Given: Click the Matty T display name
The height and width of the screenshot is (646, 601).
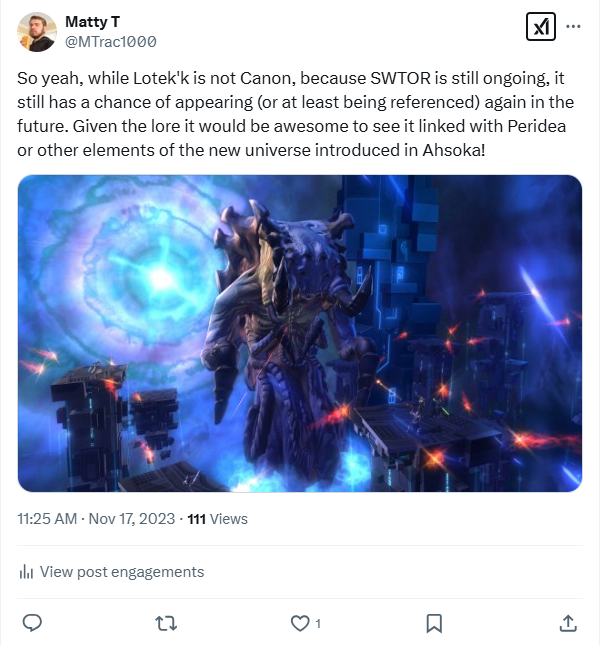Looking at the screenshot, I should coord(92,22).
